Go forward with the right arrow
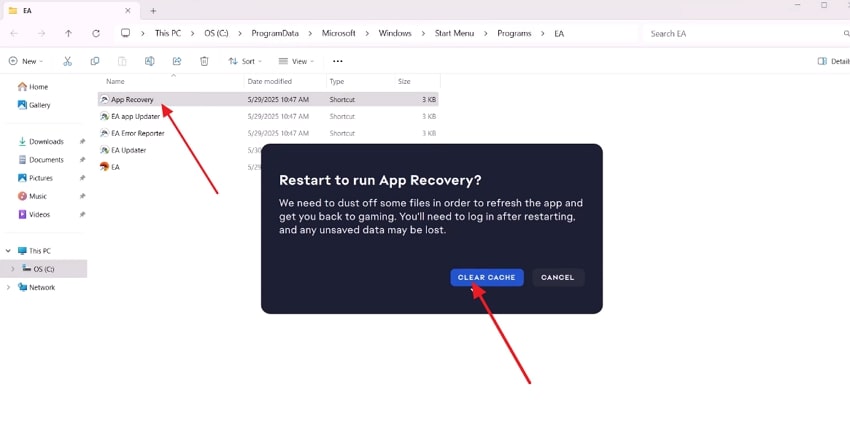 coord(41,34)
